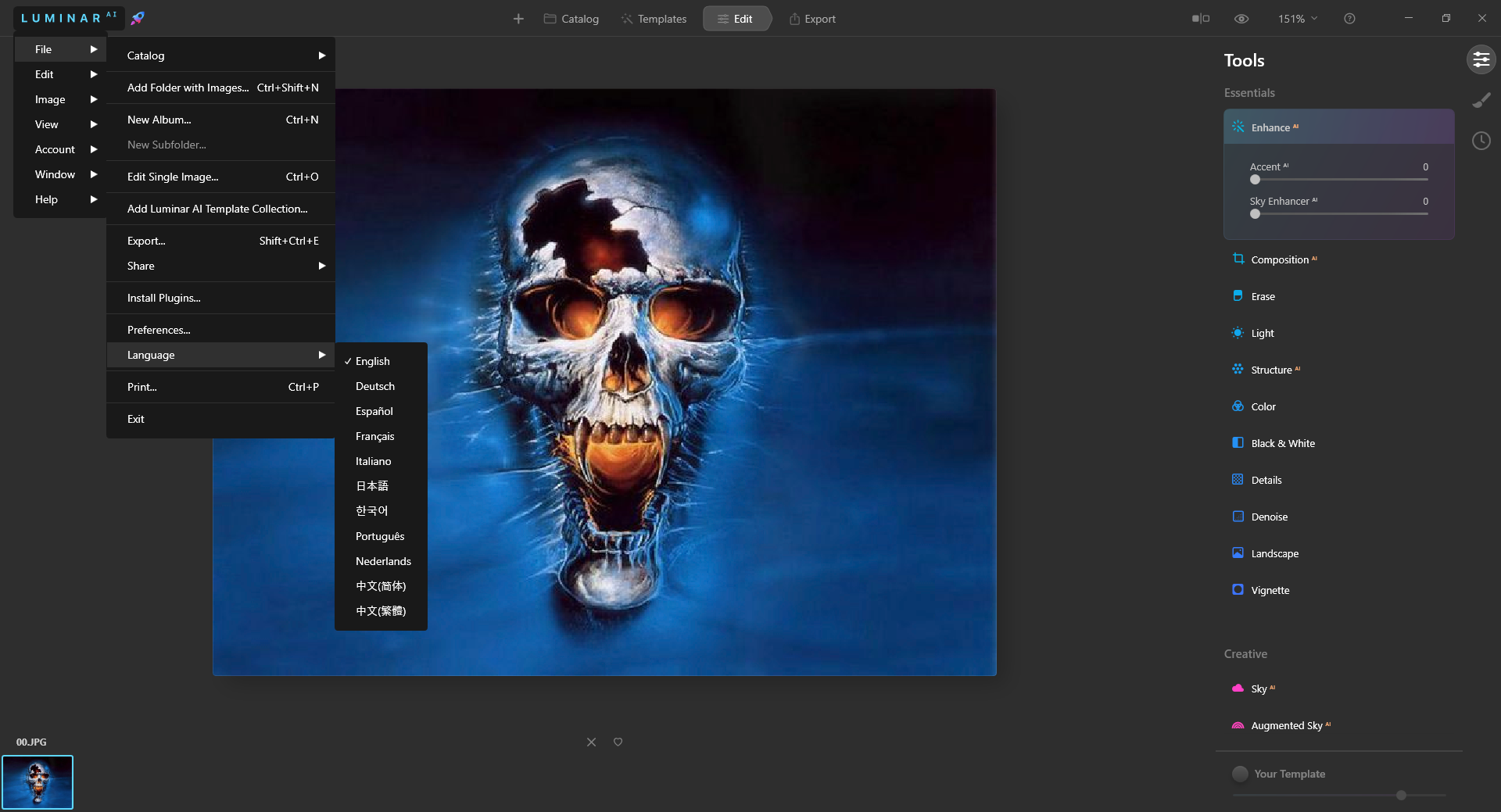The height and width of the screenshot is (812, 1501).
Task: Click the Accent AI slider handle
Action: (1255, 180)
